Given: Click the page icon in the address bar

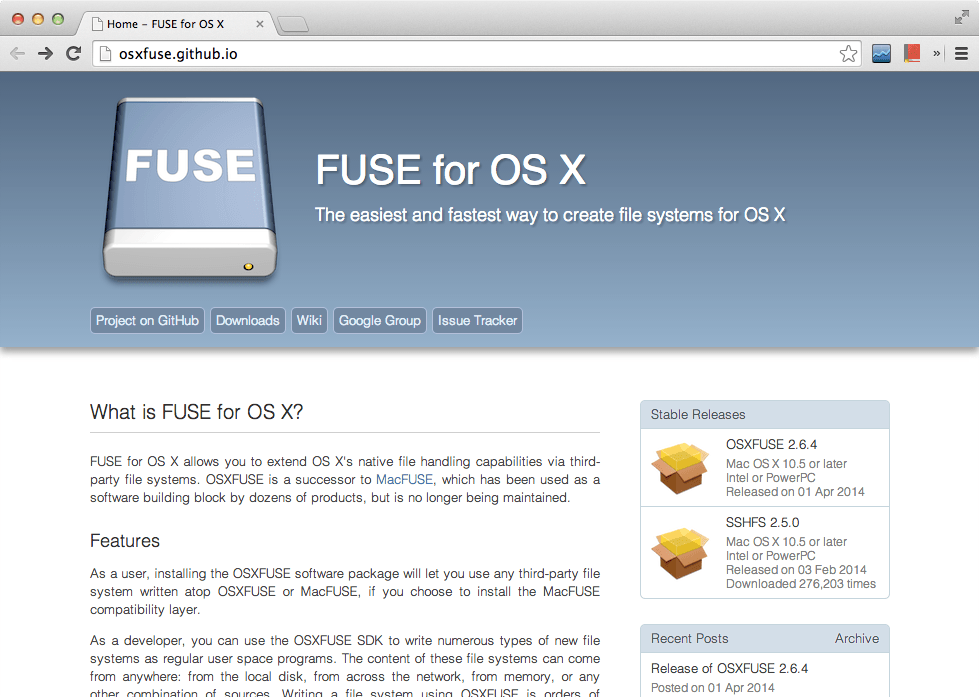Looking at the screenshot, I should click(x=106, y=54).
